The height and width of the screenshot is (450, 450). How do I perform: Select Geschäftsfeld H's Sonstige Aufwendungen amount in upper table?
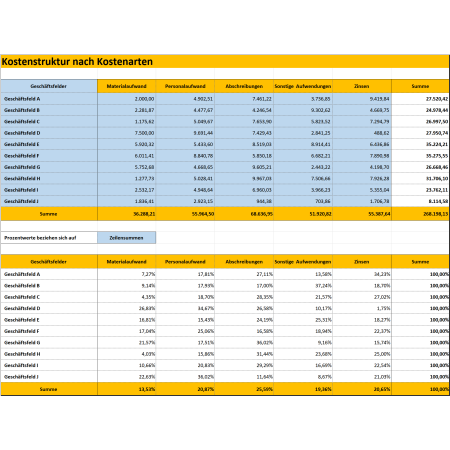pos(303,179)
